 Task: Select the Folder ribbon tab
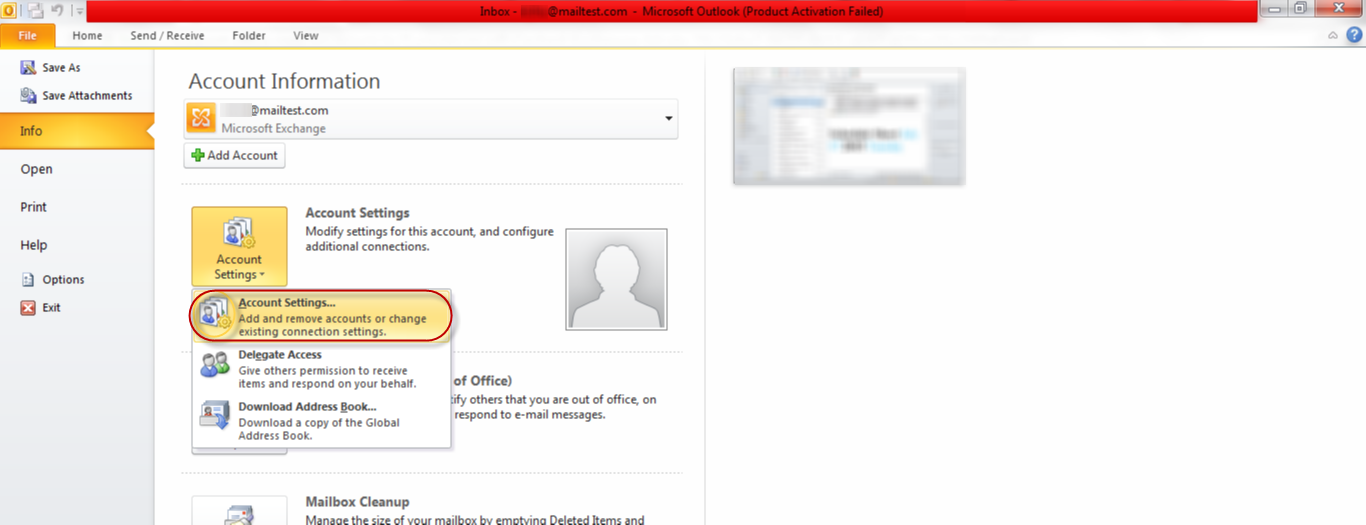point(249,36)
